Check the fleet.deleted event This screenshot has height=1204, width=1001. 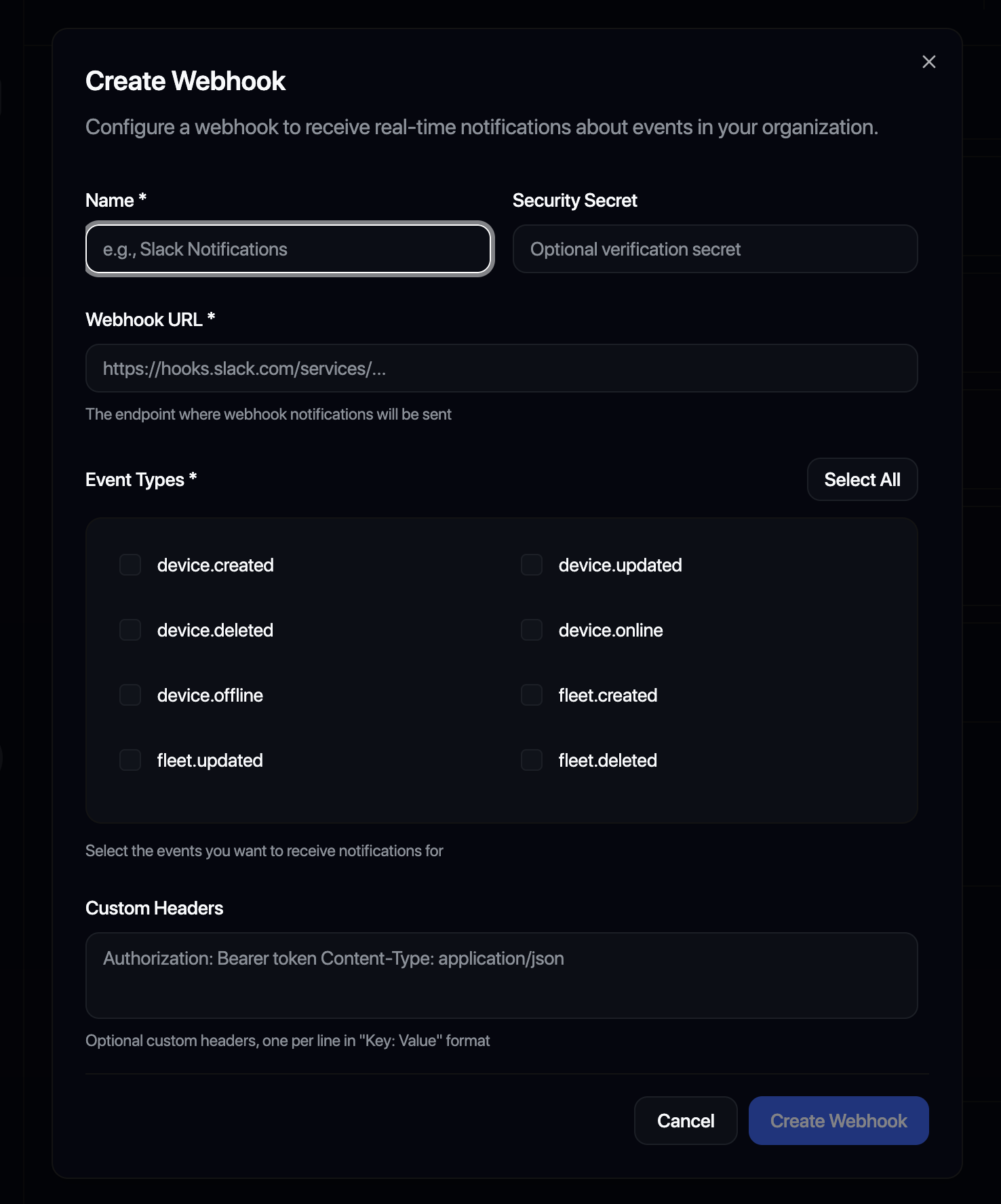[x=531, y=760]
